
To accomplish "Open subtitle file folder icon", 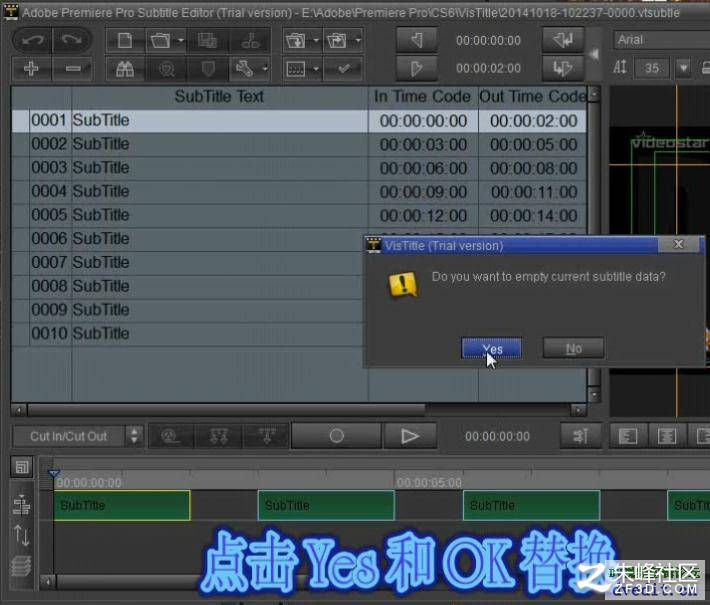I will coord(160,41).
